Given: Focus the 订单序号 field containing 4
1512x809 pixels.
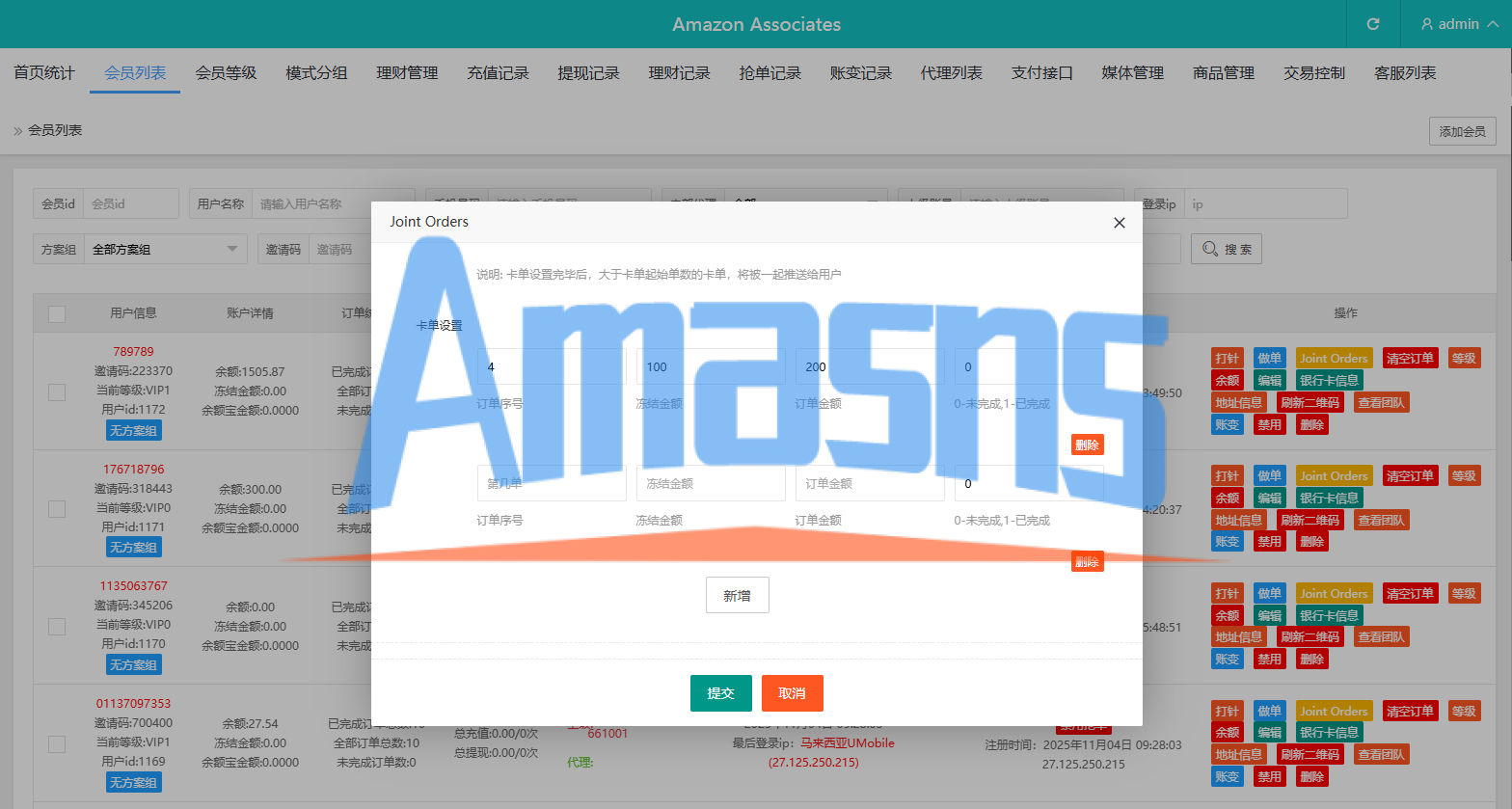Looking at the screenshot, I should (x=552, y=366).
